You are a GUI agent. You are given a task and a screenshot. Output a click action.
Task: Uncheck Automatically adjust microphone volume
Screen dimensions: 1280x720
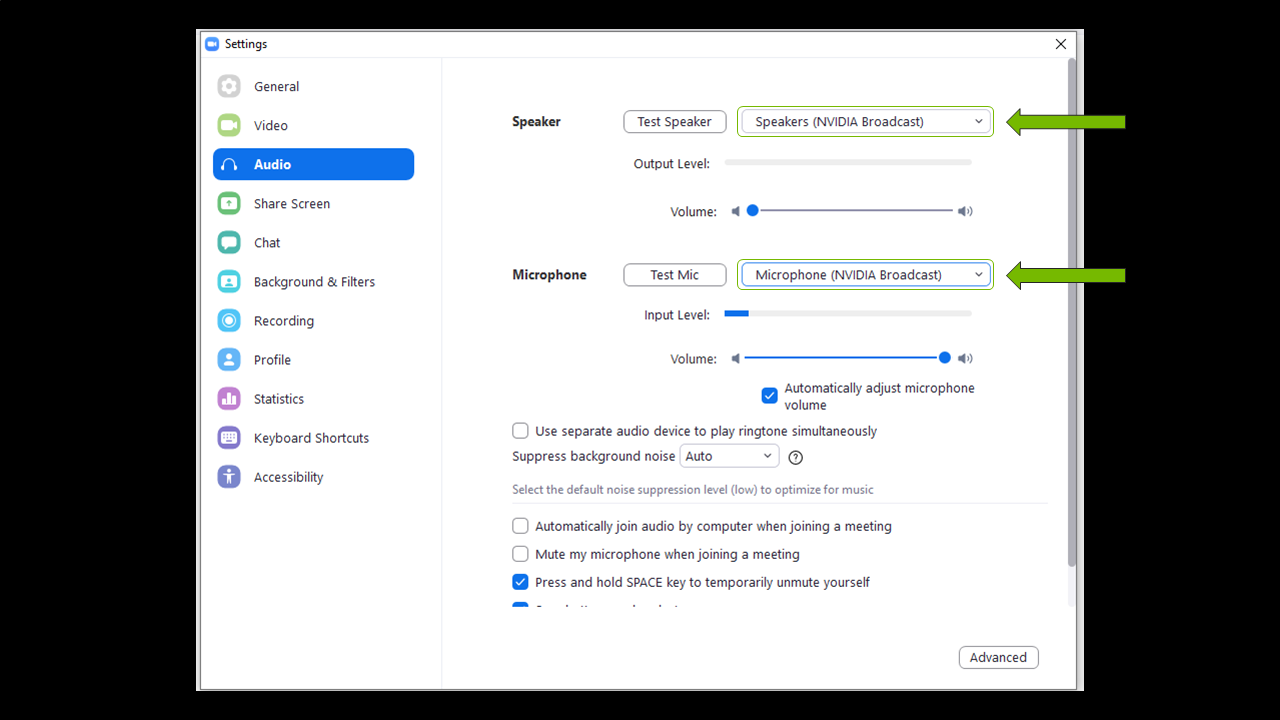click(769, 396)
